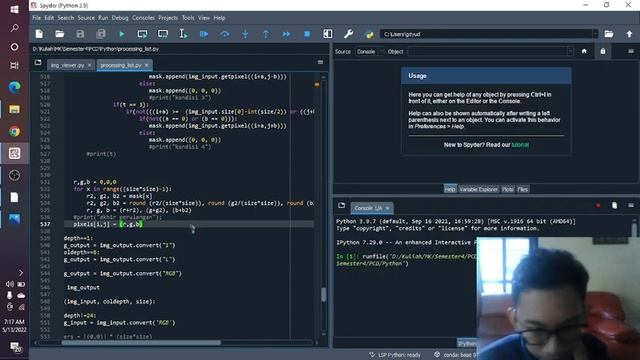The image size is (640, 360).
Task: Open the File menu
Action: (36, 18)
